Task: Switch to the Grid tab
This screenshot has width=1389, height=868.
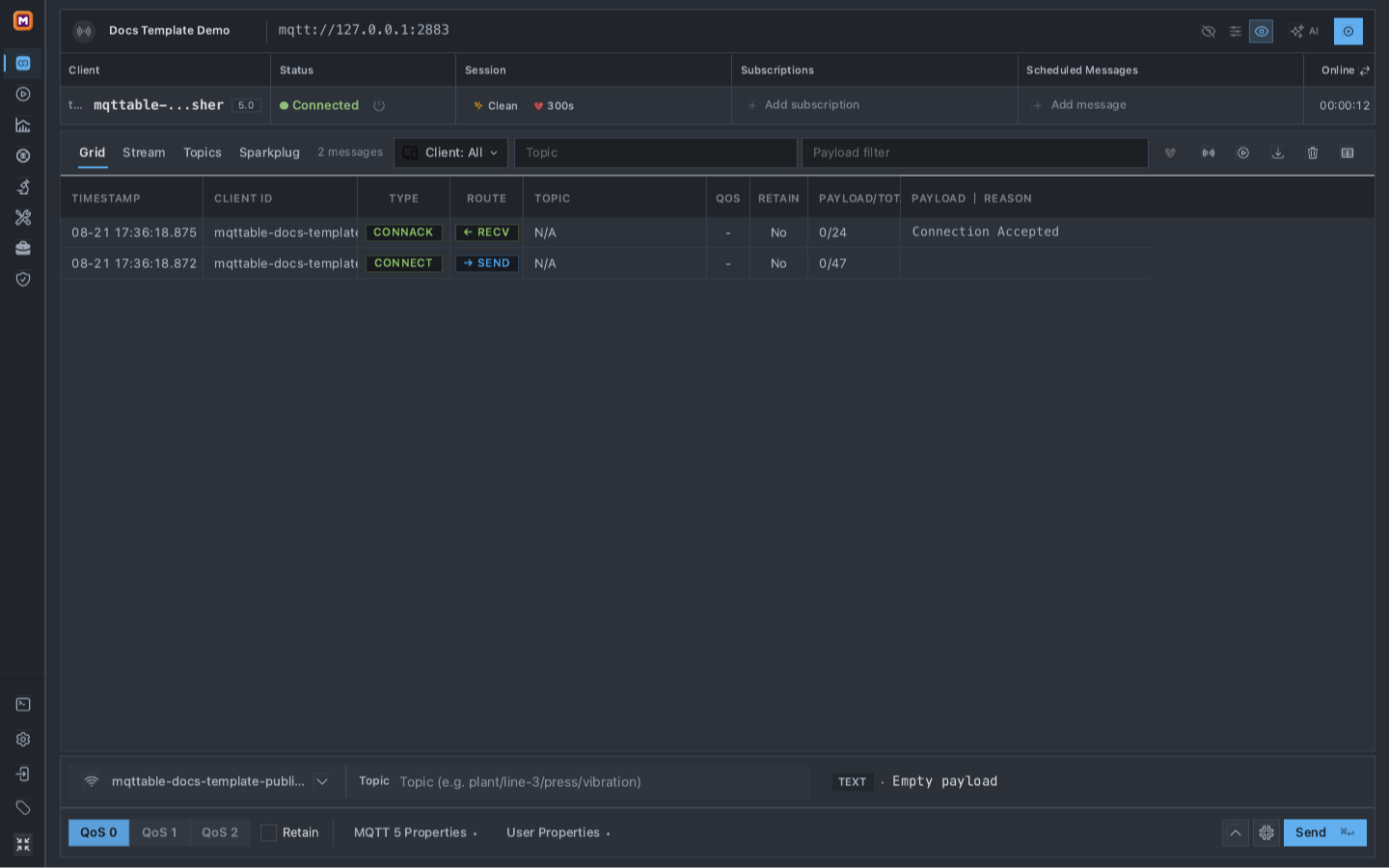Action: [93, 153]
